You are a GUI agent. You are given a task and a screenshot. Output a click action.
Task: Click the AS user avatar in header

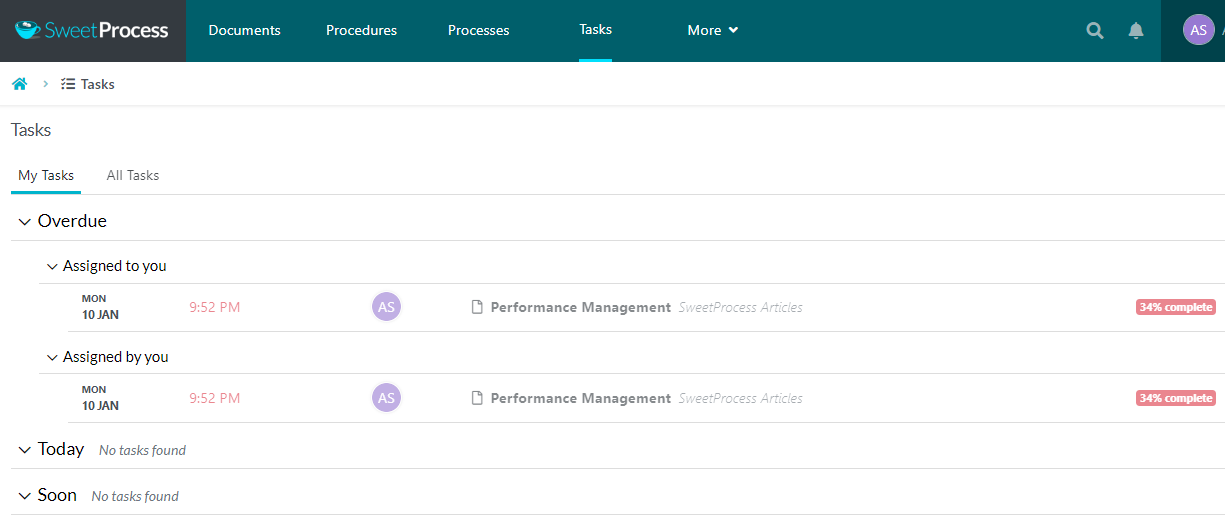(x=1198, y=30)
